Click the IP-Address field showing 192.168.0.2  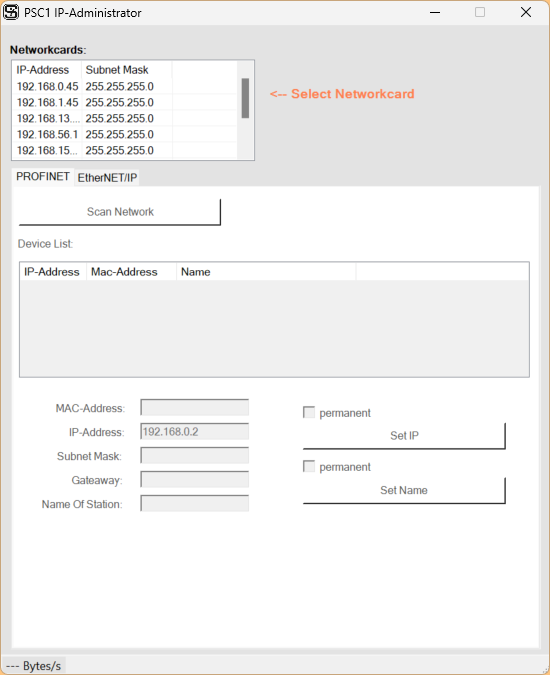coord(195,431)
